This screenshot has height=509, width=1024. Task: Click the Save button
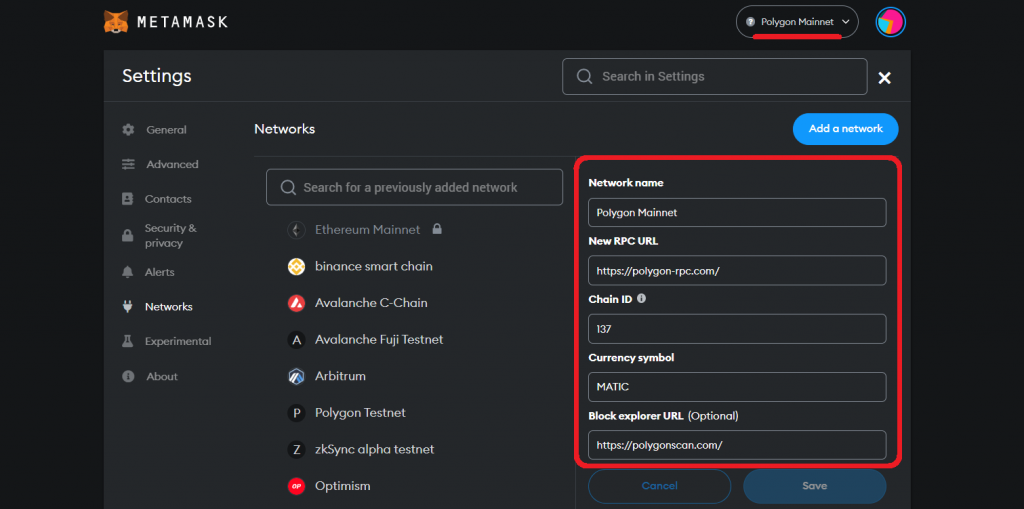(x=814, y=486)
